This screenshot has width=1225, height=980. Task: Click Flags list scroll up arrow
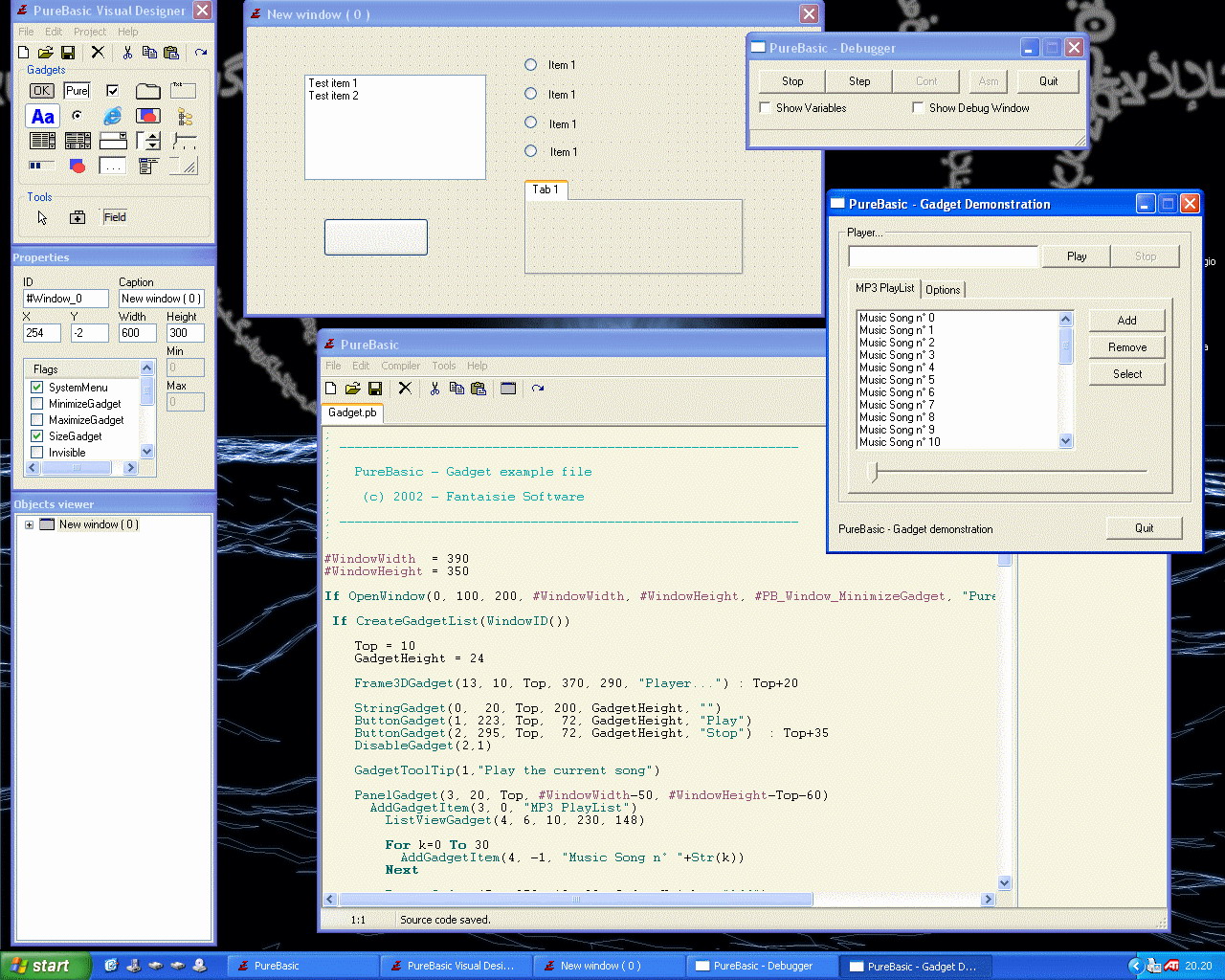[x=147, y=368]
